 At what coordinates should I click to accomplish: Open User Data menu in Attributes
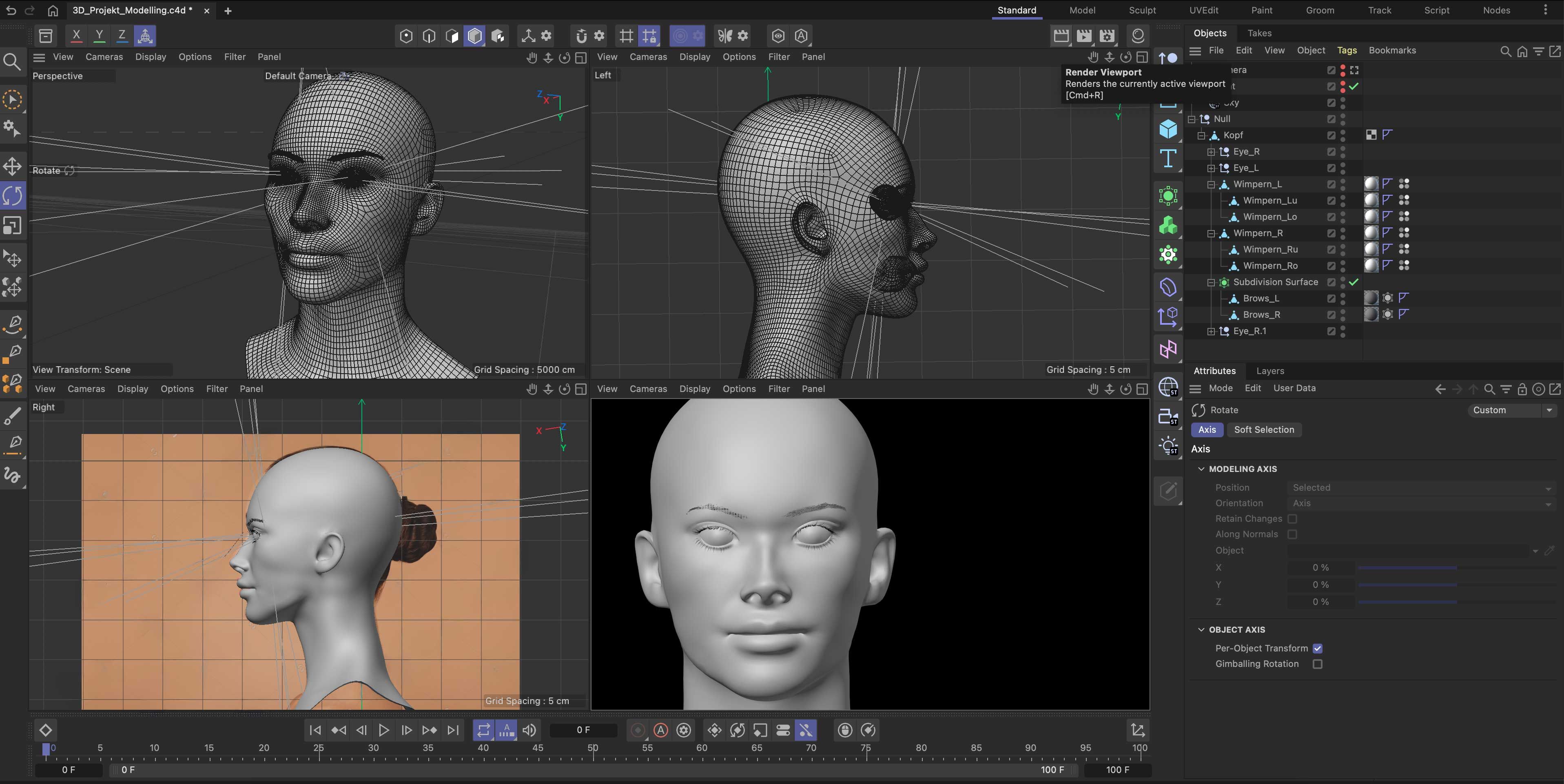[1294, 388]
